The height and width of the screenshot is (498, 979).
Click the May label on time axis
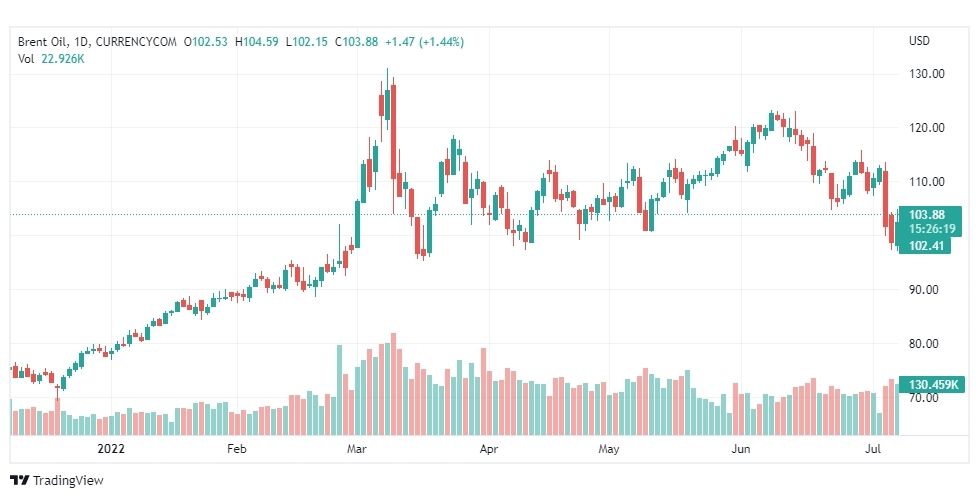point(609,450)
